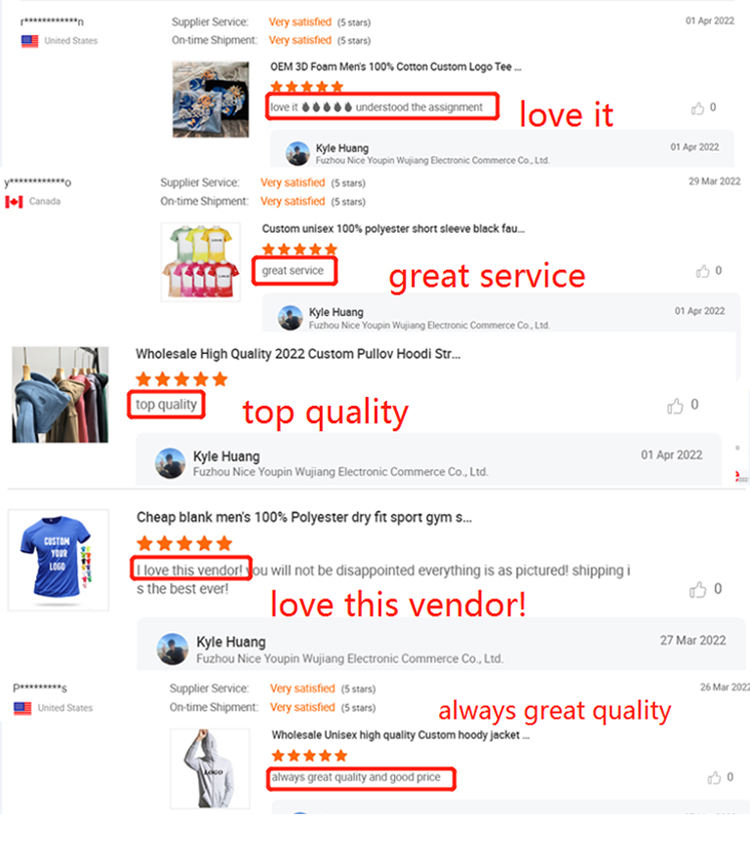Click the Canada flag icon

[14, 202]
